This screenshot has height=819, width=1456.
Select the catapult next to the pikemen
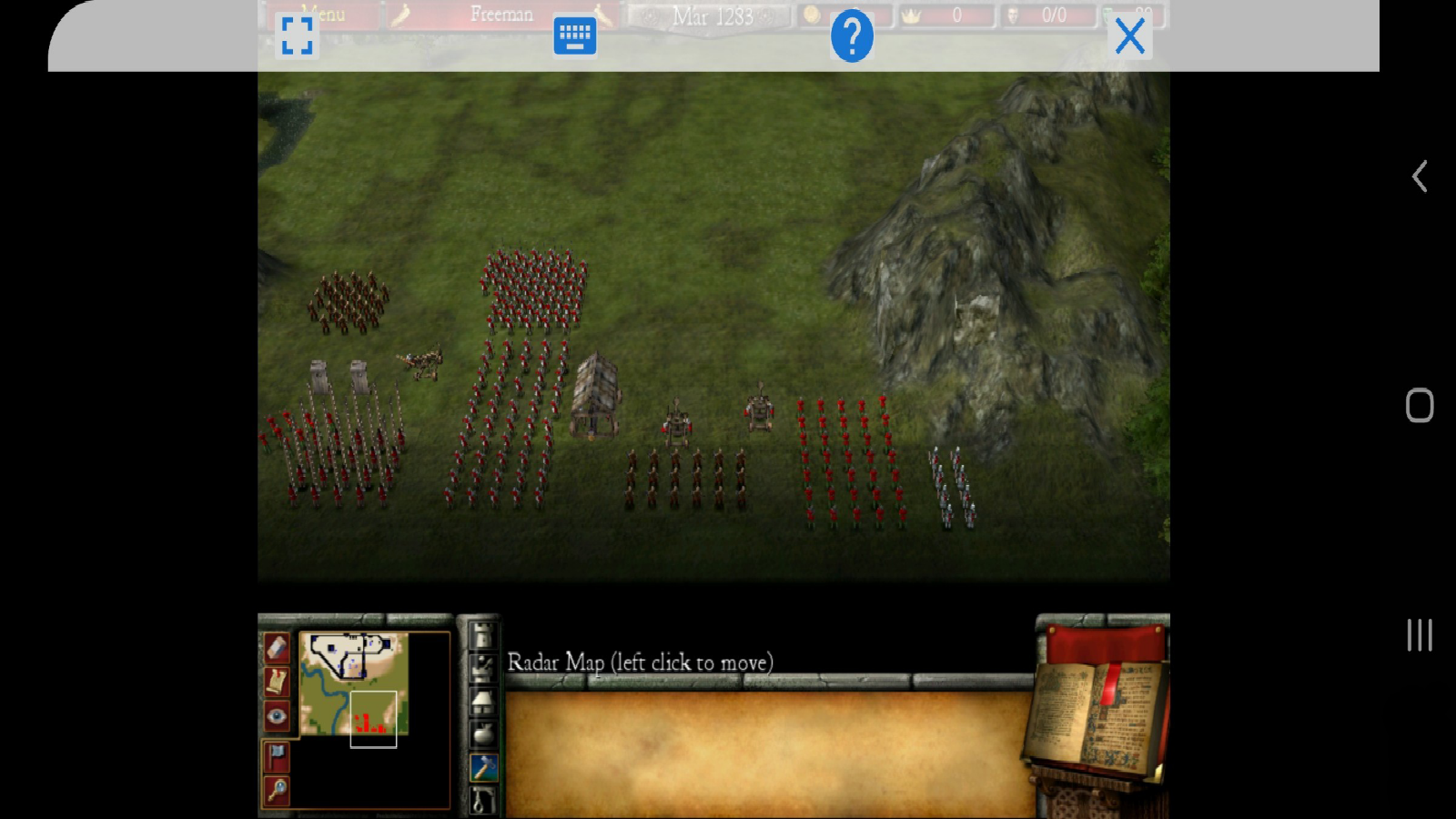[420, 362]
